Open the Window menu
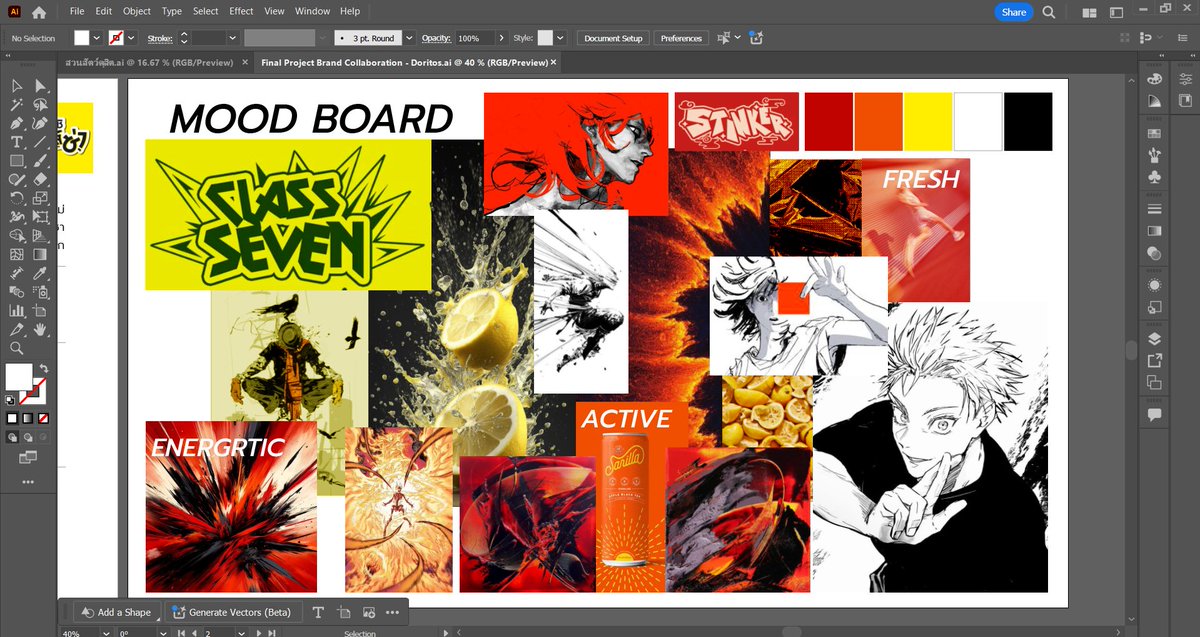Image resolution: width=1200 pixels, height=637 pixels. click(313, 11)
